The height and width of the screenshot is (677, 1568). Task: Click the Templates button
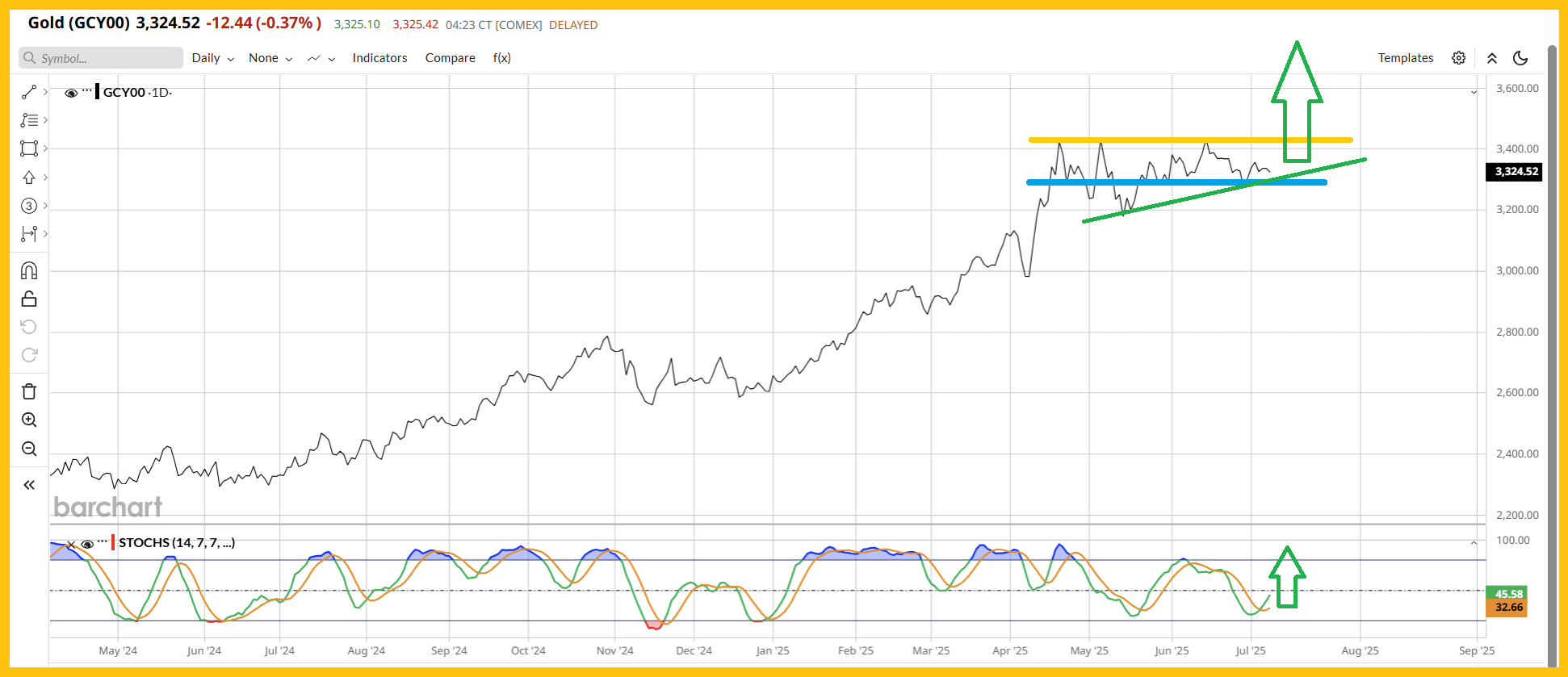[x=1405, y=58]
